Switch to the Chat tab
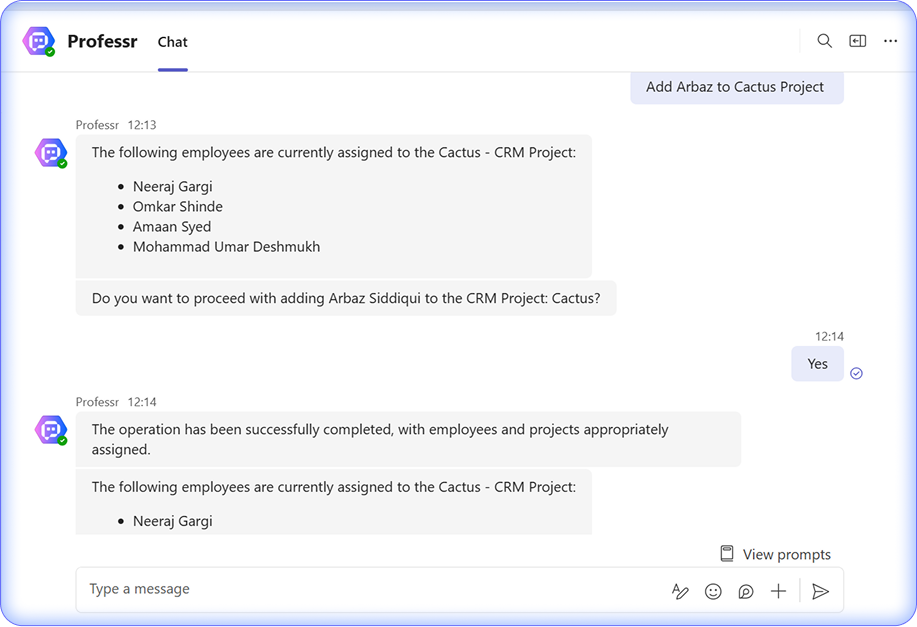This screenshot has height=627, width=917. [172, 42]
